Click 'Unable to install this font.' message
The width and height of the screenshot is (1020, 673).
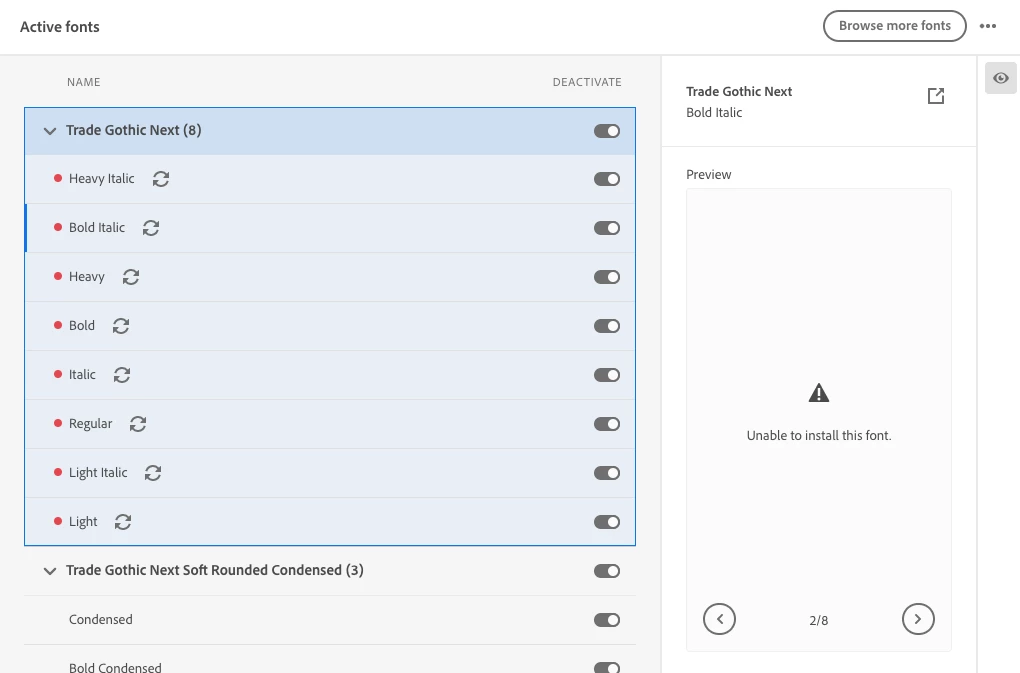point(818,436)
